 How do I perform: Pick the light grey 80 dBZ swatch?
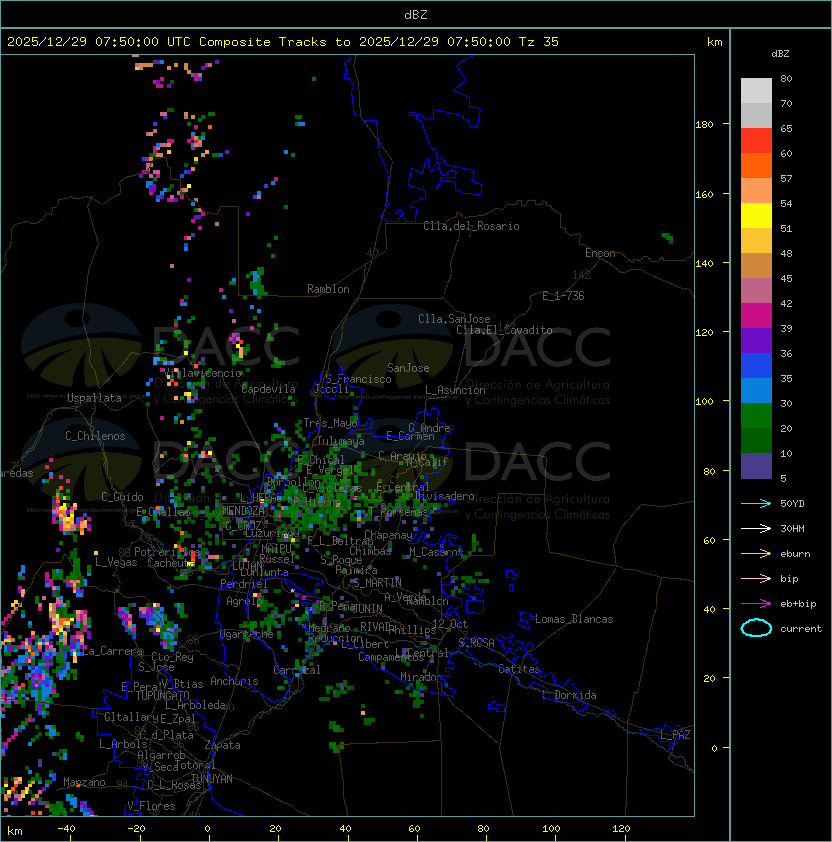click(x=756, y=91)
